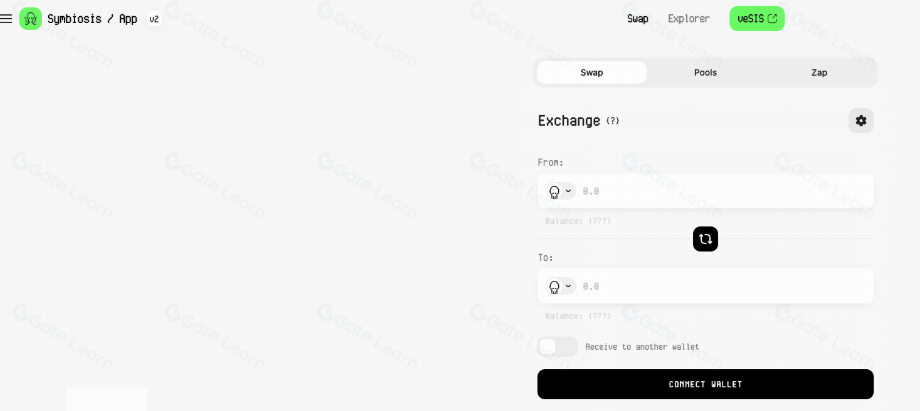Select the Swap tab in the panel
Screen dimensions: 920x411
(591, 72)
